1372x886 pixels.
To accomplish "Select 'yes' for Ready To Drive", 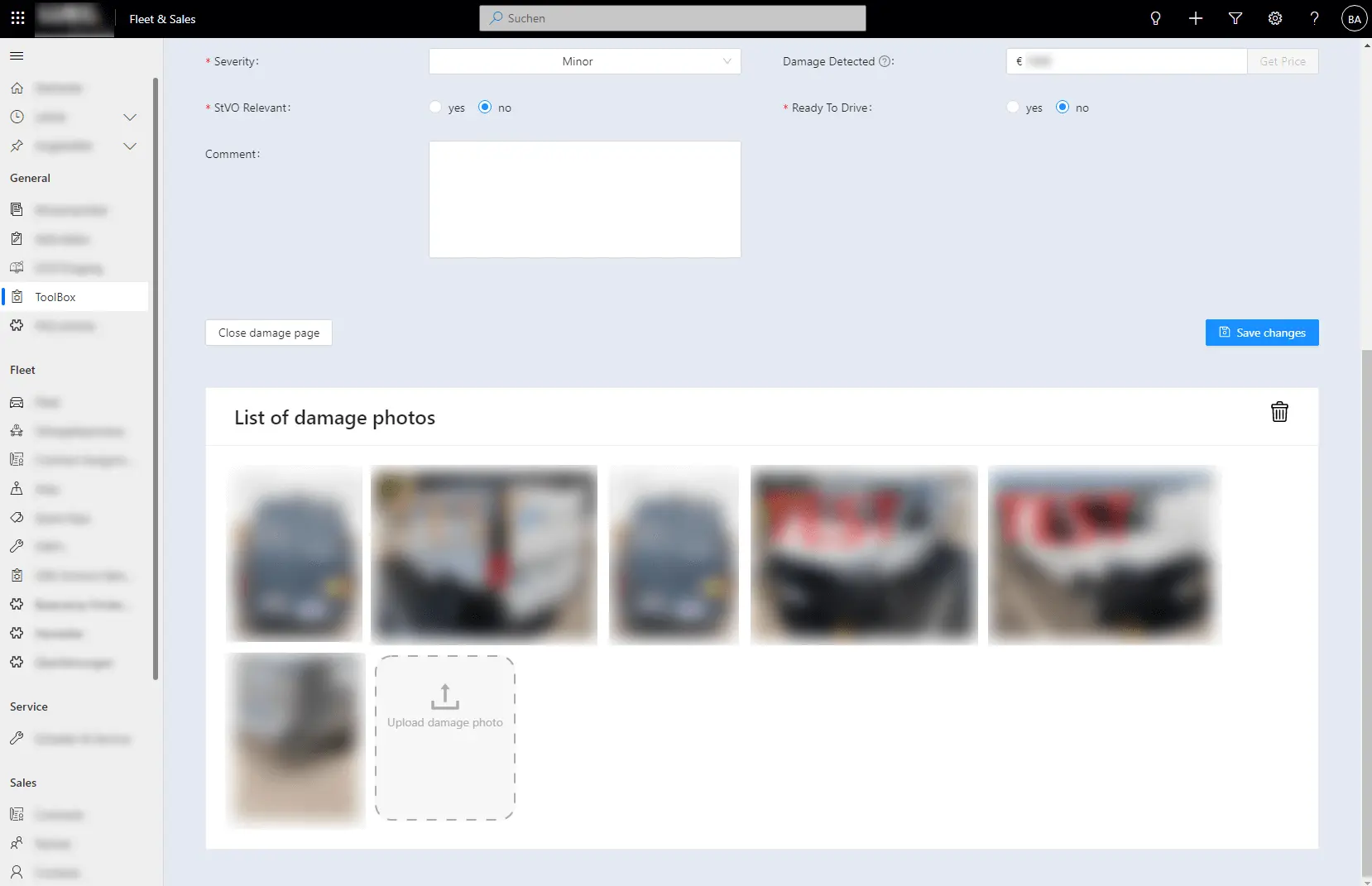I will pos(1013,108).
